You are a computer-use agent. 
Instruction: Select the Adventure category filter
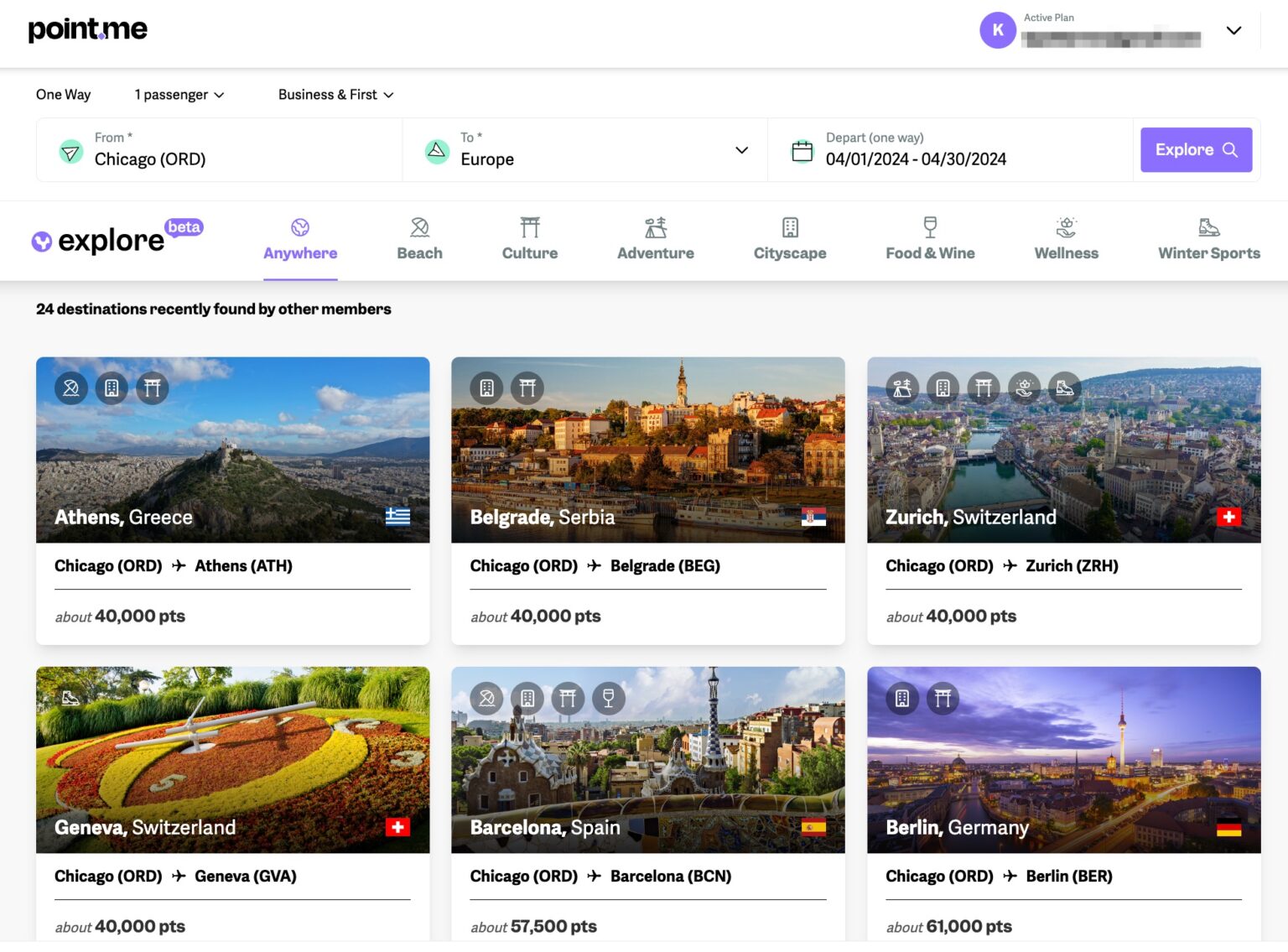click(655, 239)
